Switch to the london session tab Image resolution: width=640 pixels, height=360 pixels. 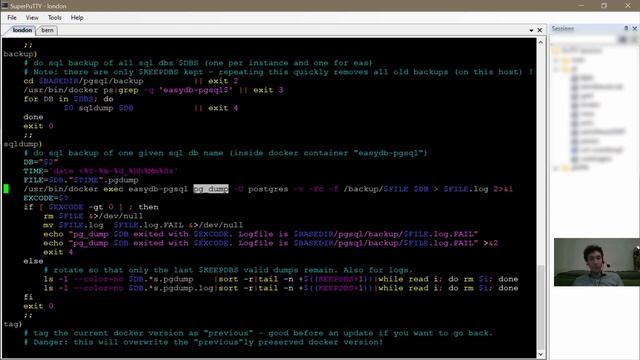tap(22, 30)
